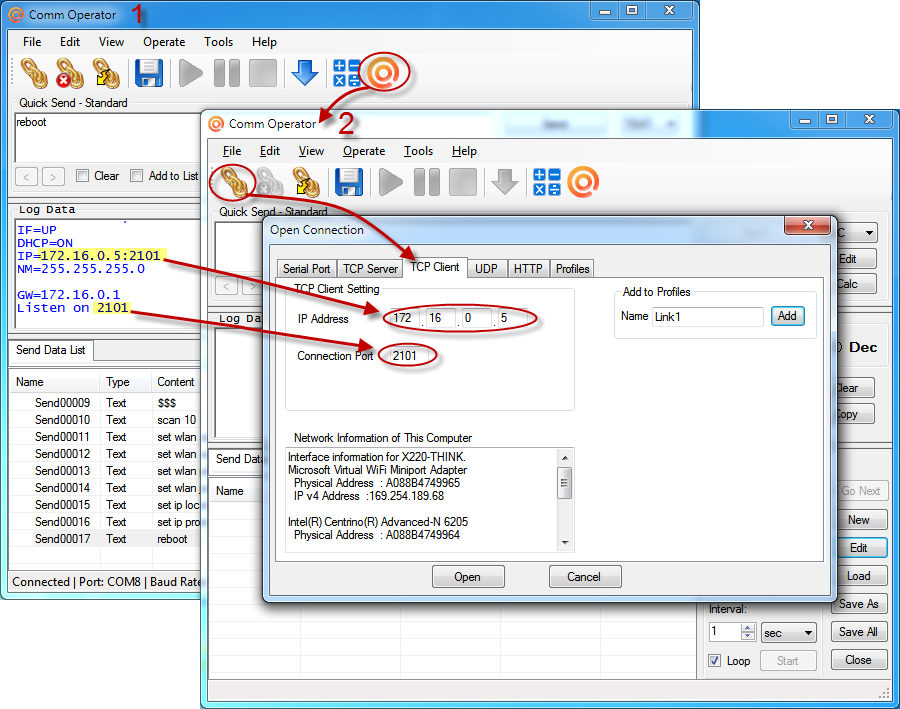Click the Close button in window 2 panel

coord(858,660)
